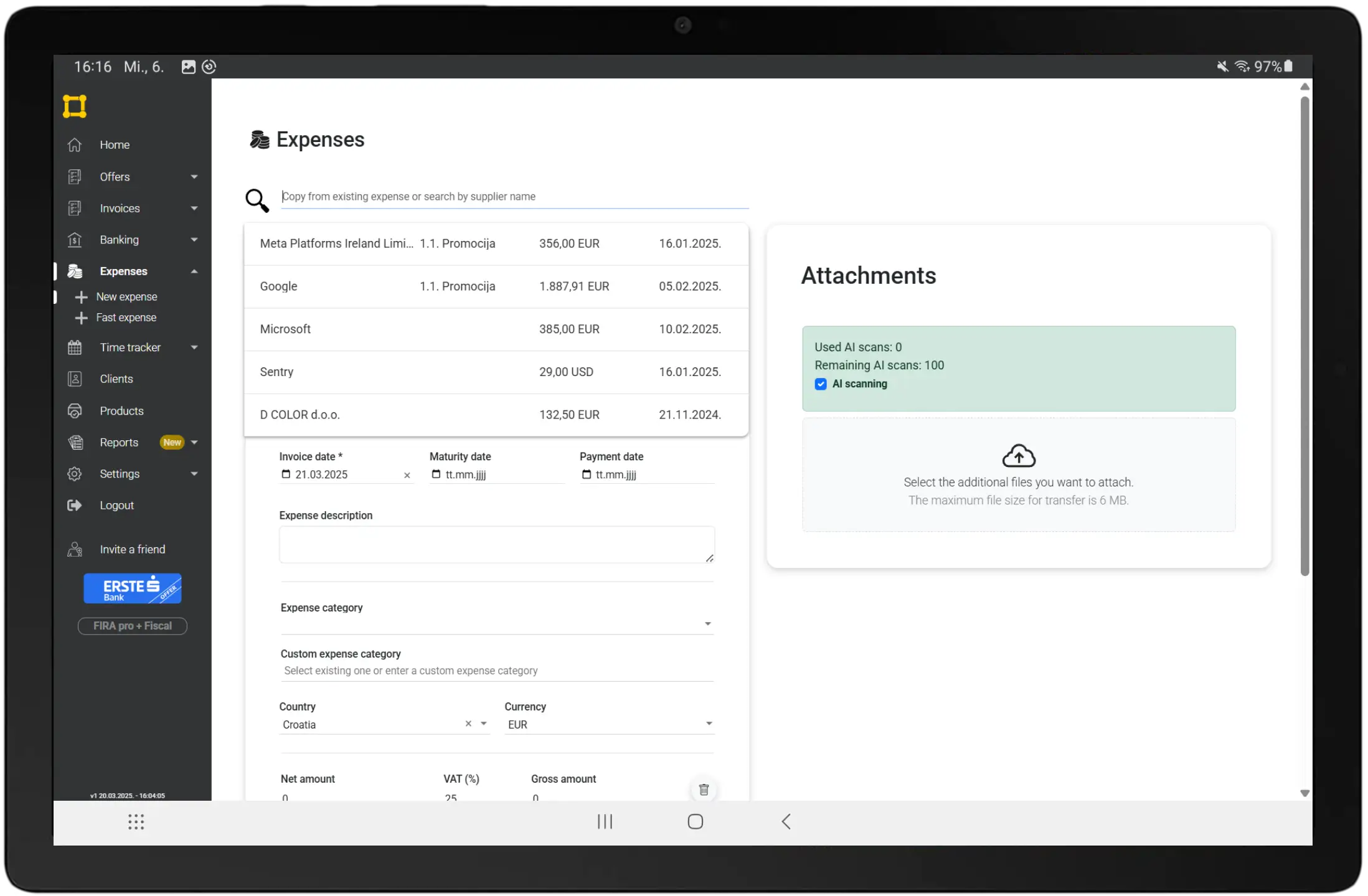Image resolution: width=1368 pixels, height=896 pixels.
Task: Open Home menu item
Action: pos(115,145)
